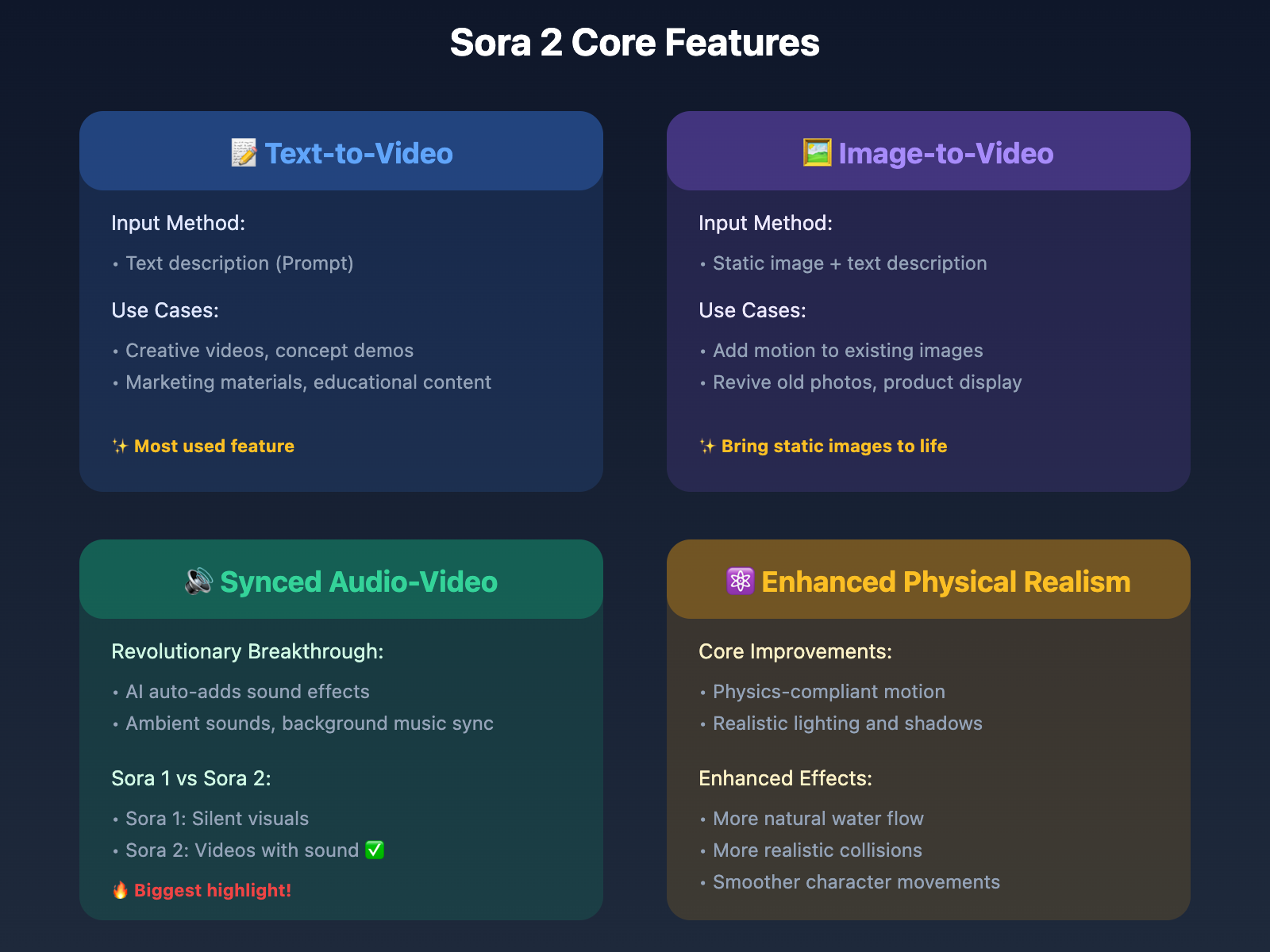Image resolution: width=1270 pixels, height=952 pixels.
Task: Click the Enhanced Physical Realism heading text
Action: [x=946, y=582]
